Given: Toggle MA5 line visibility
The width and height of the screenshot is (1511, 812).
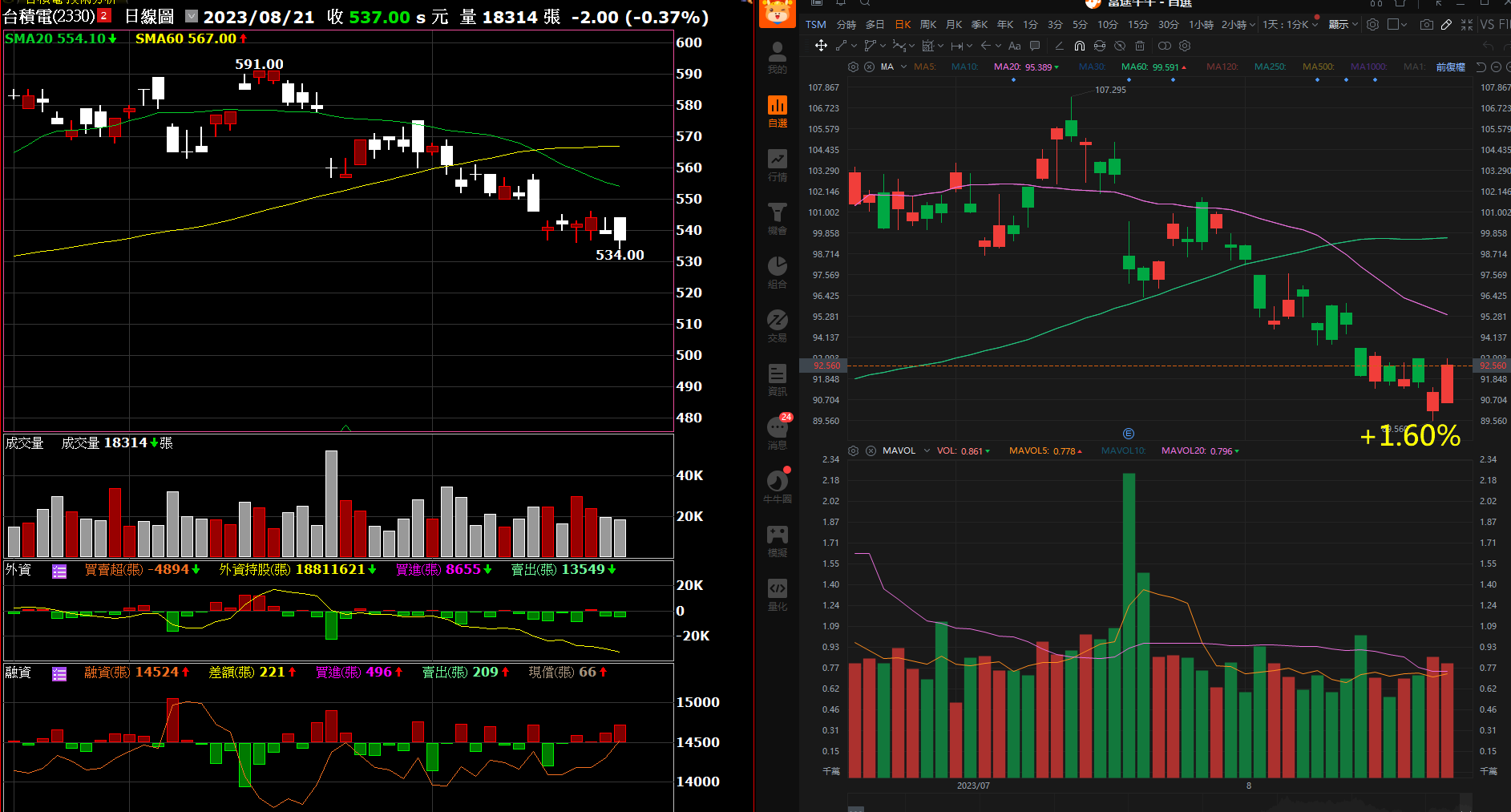Looking at the screenshot, I should click(925, 67).
